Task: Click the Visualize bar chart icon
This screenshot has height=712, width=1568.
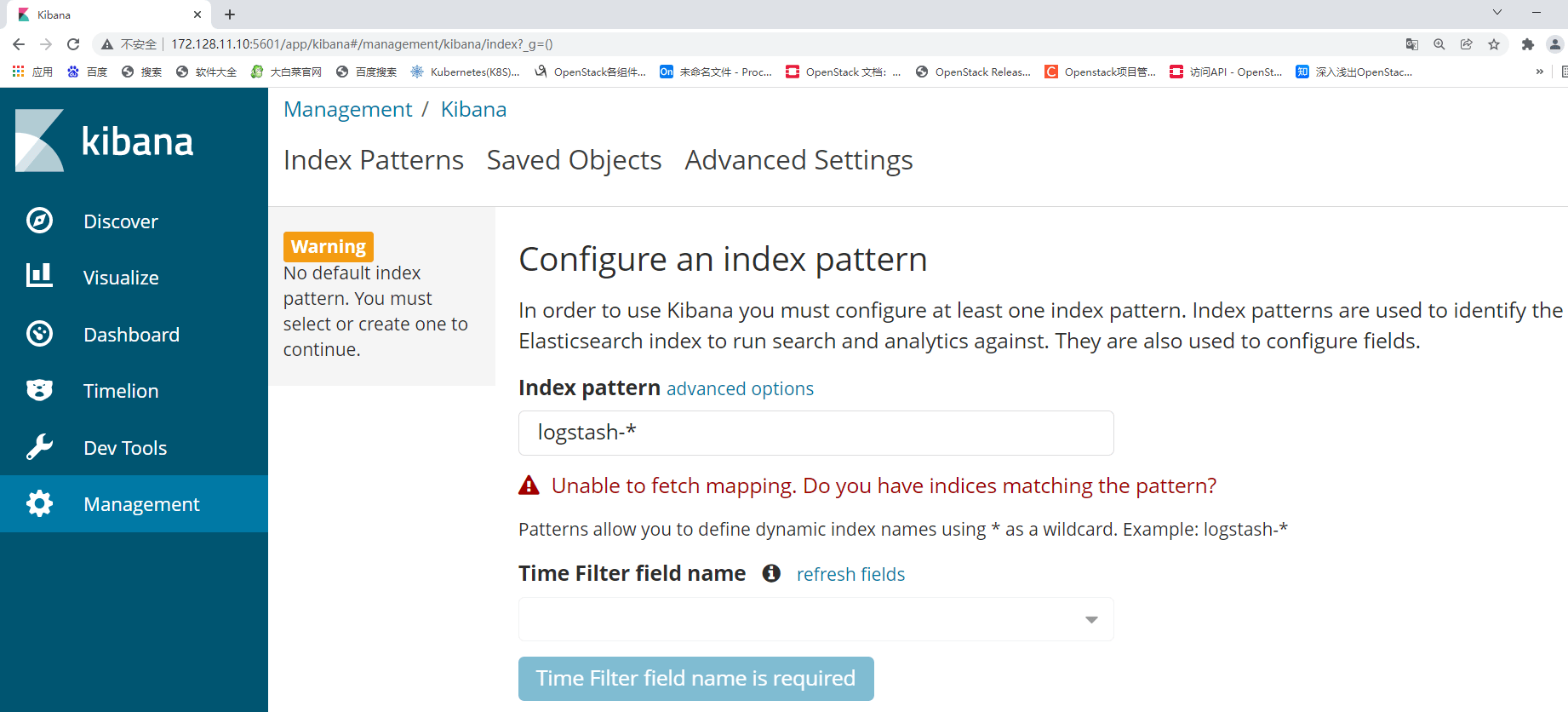Action: [x=39, y=275]
